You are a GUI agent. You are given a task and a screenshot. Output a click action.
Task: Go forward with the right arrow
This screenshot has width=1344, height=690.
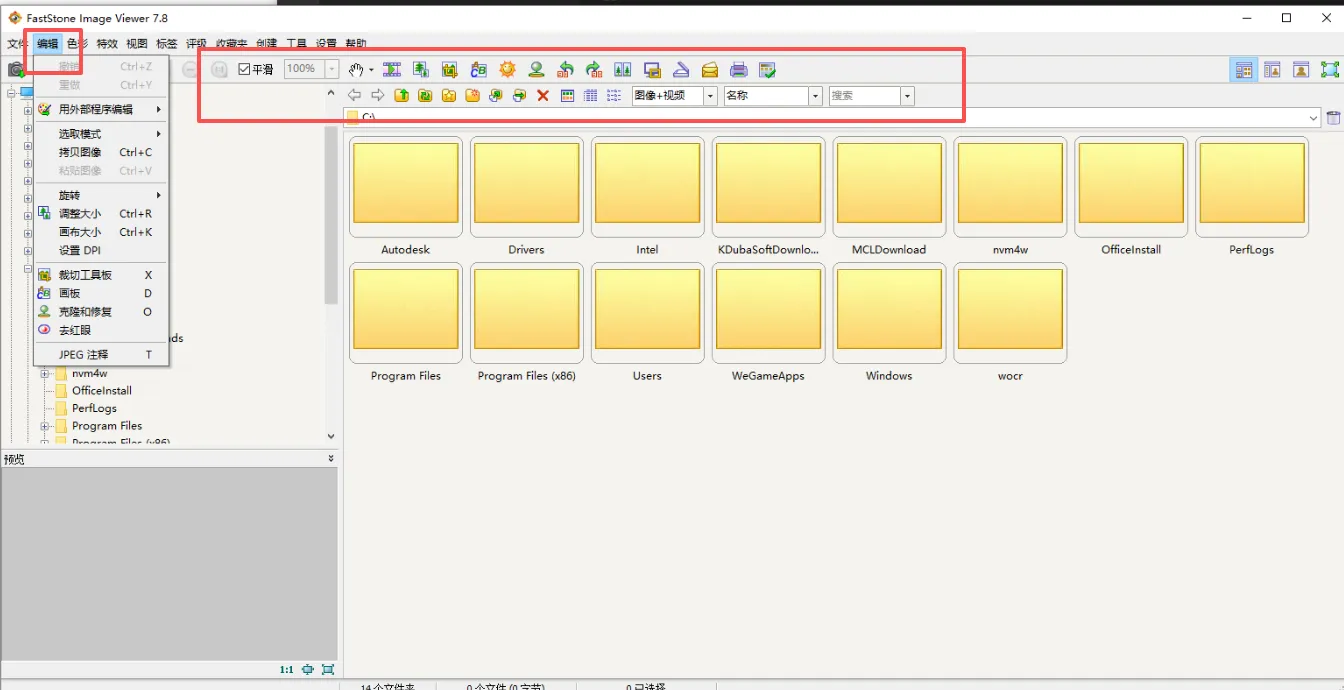(378, 95)
